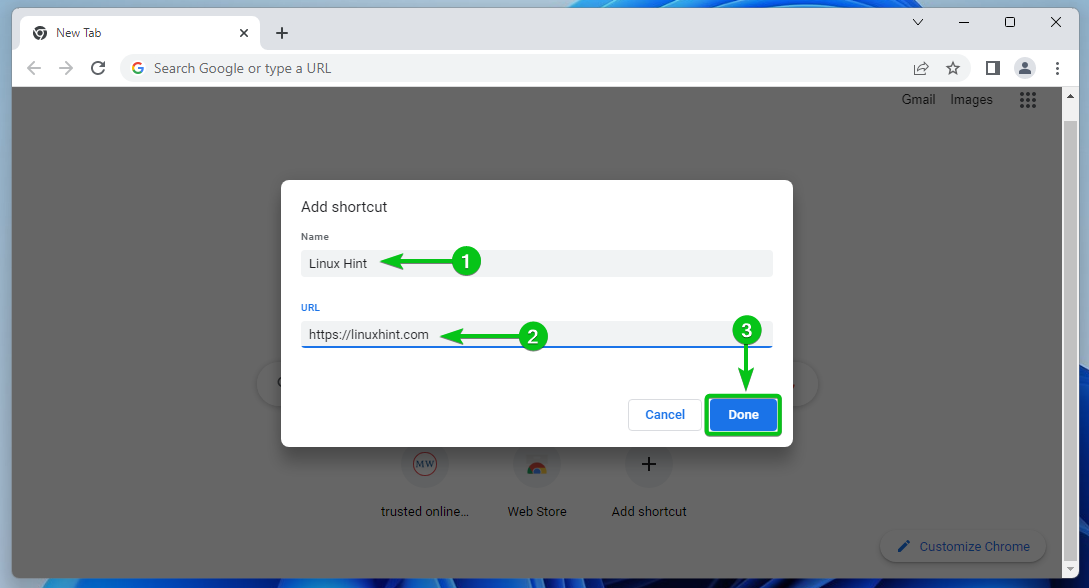
Task: Maximize the Chrome window
Action: [x=1010, y=22]
